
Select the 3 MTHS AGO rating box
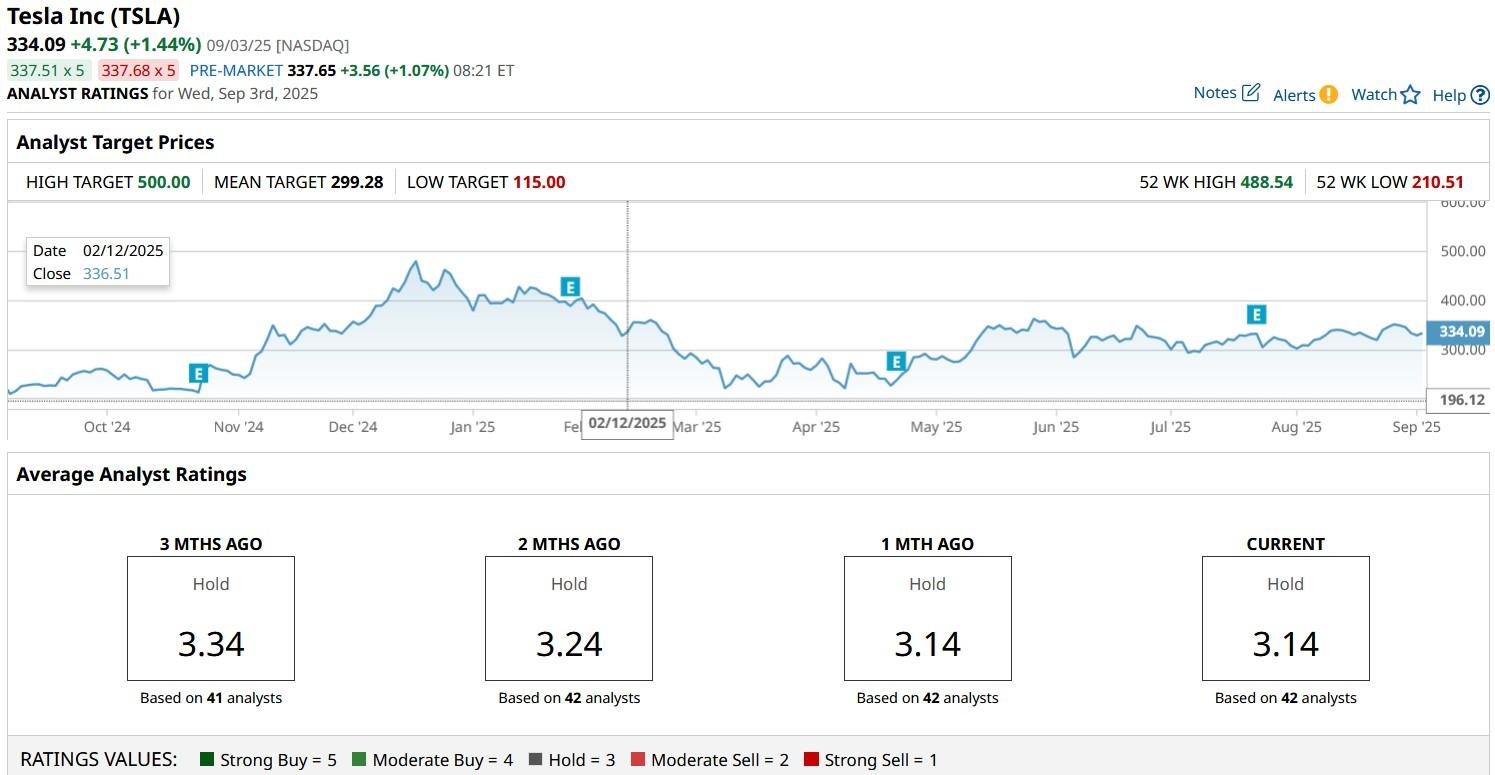click(x=211, y=619)
